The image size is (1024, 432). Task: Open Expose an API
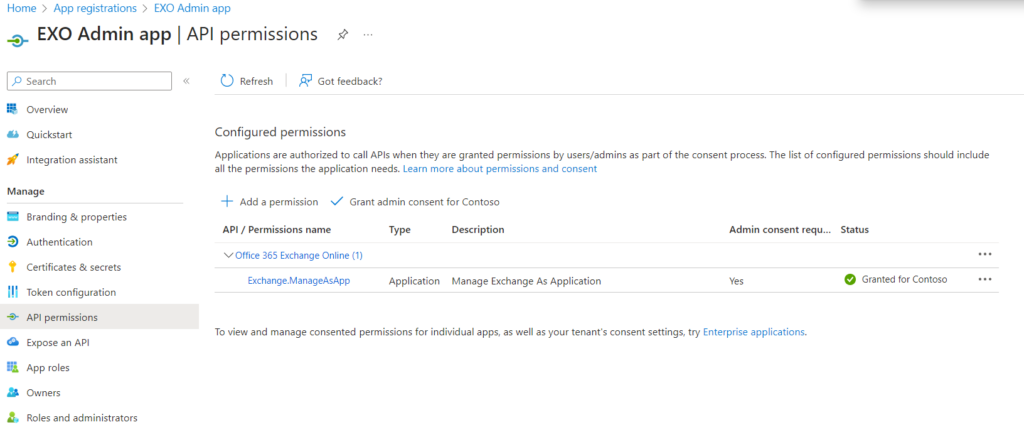coord(58,343)
